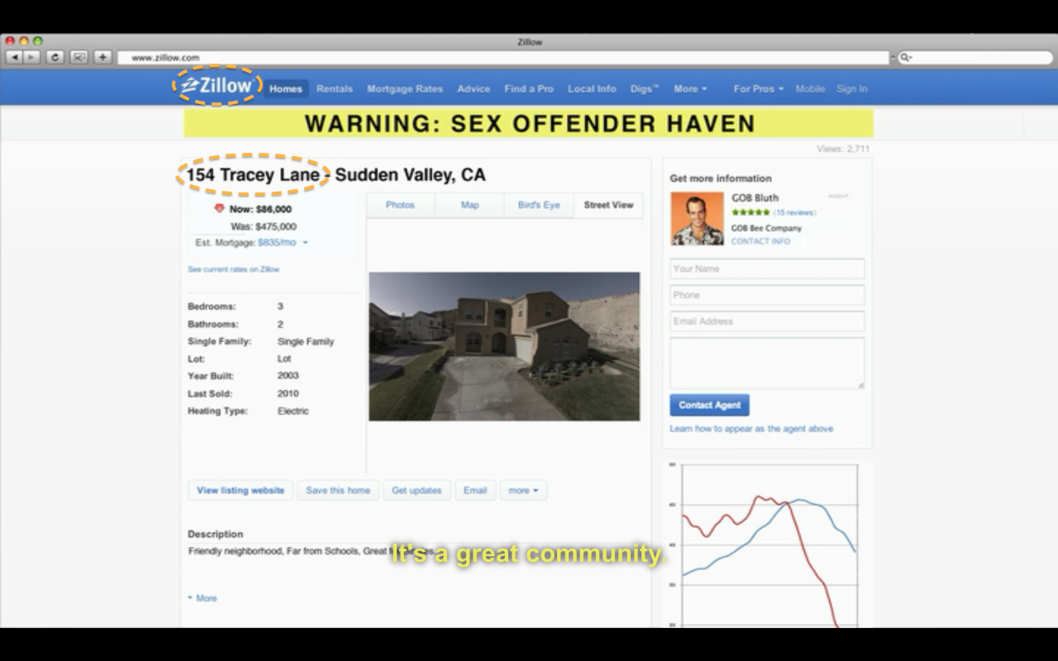
Task: Open See current rates on Zillow link
Action: [x=233, y=269]
